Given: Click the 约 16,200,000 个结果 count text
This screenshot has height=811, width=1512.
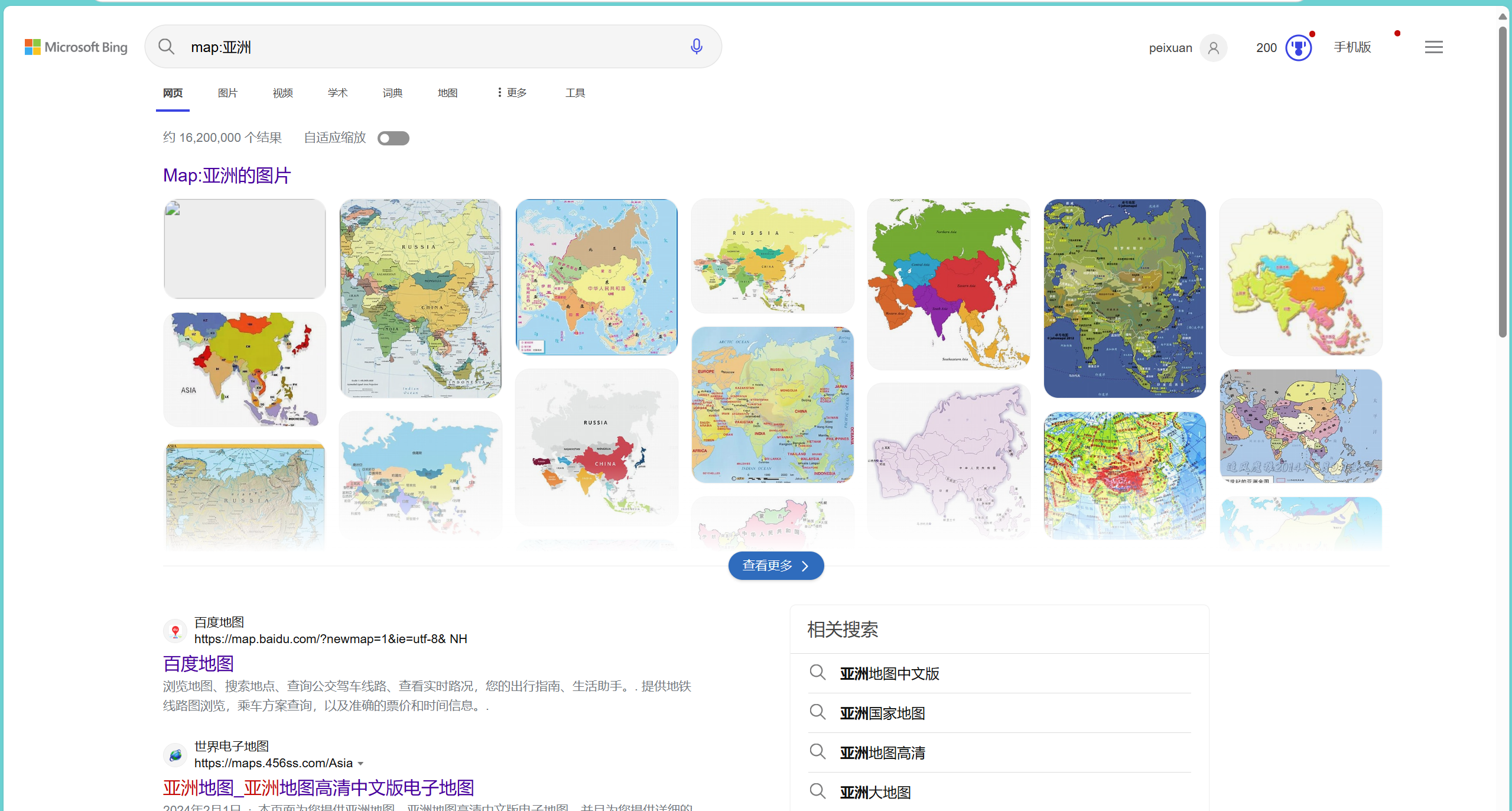Looking at the screenshot, I should tap(223, 138).
